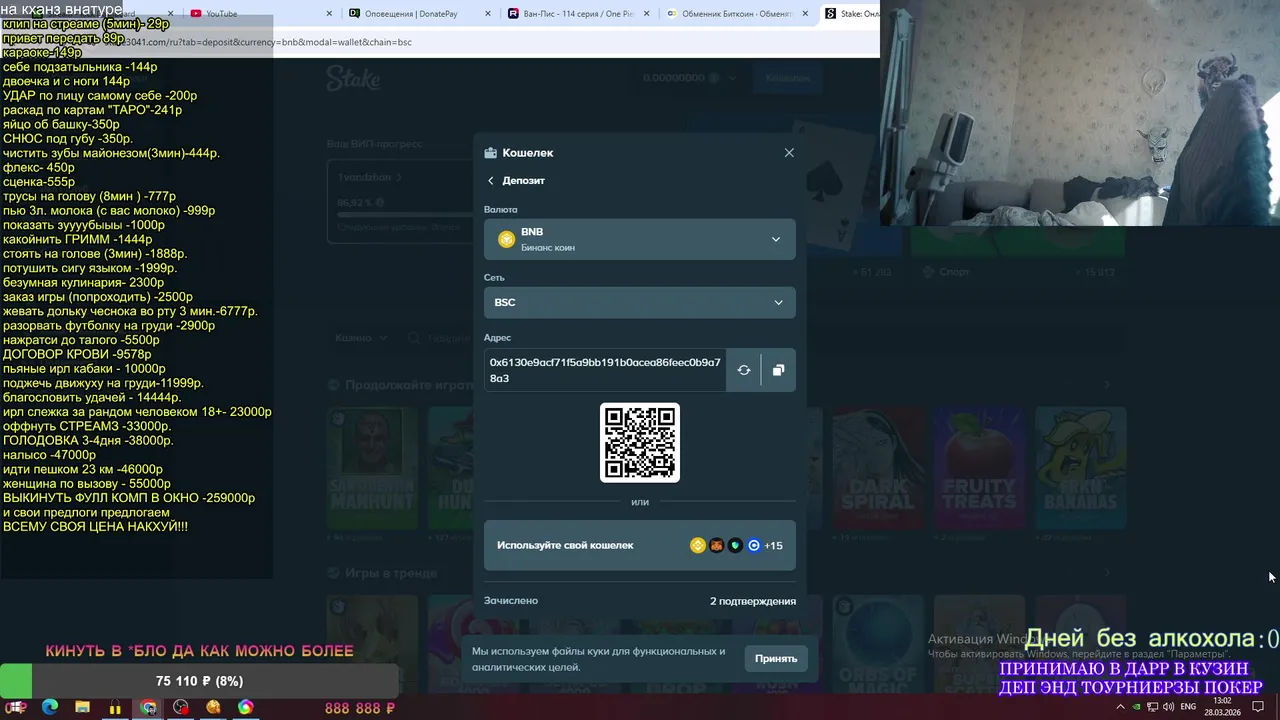Accept cookies with Принять button
This screenshot has height=720, width=1280.
pyautogui.click(x=776, y=658)
